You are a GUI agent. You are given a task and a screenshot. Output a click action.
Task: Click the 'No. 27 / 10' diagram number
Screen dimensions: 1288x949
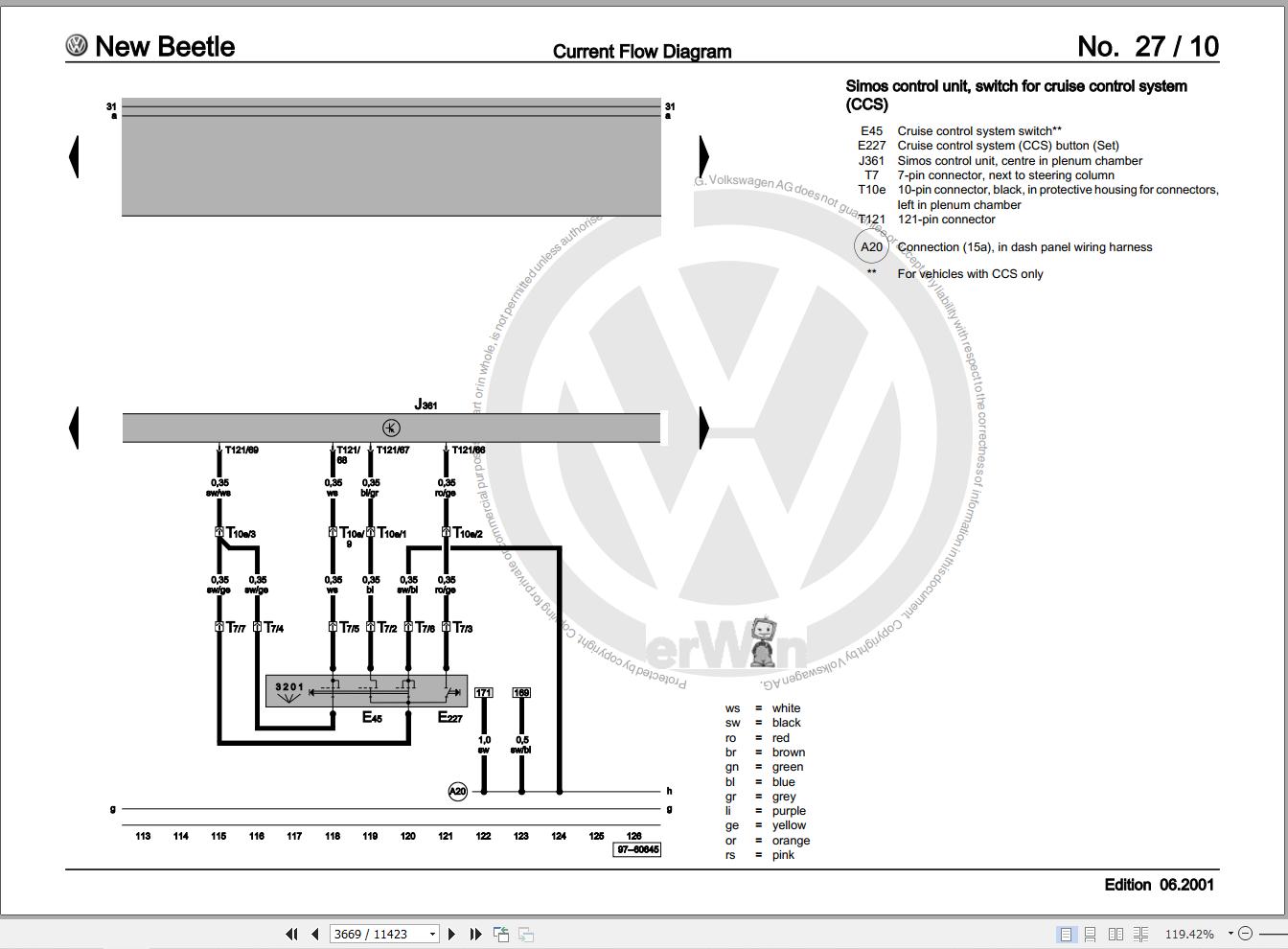1148,46
